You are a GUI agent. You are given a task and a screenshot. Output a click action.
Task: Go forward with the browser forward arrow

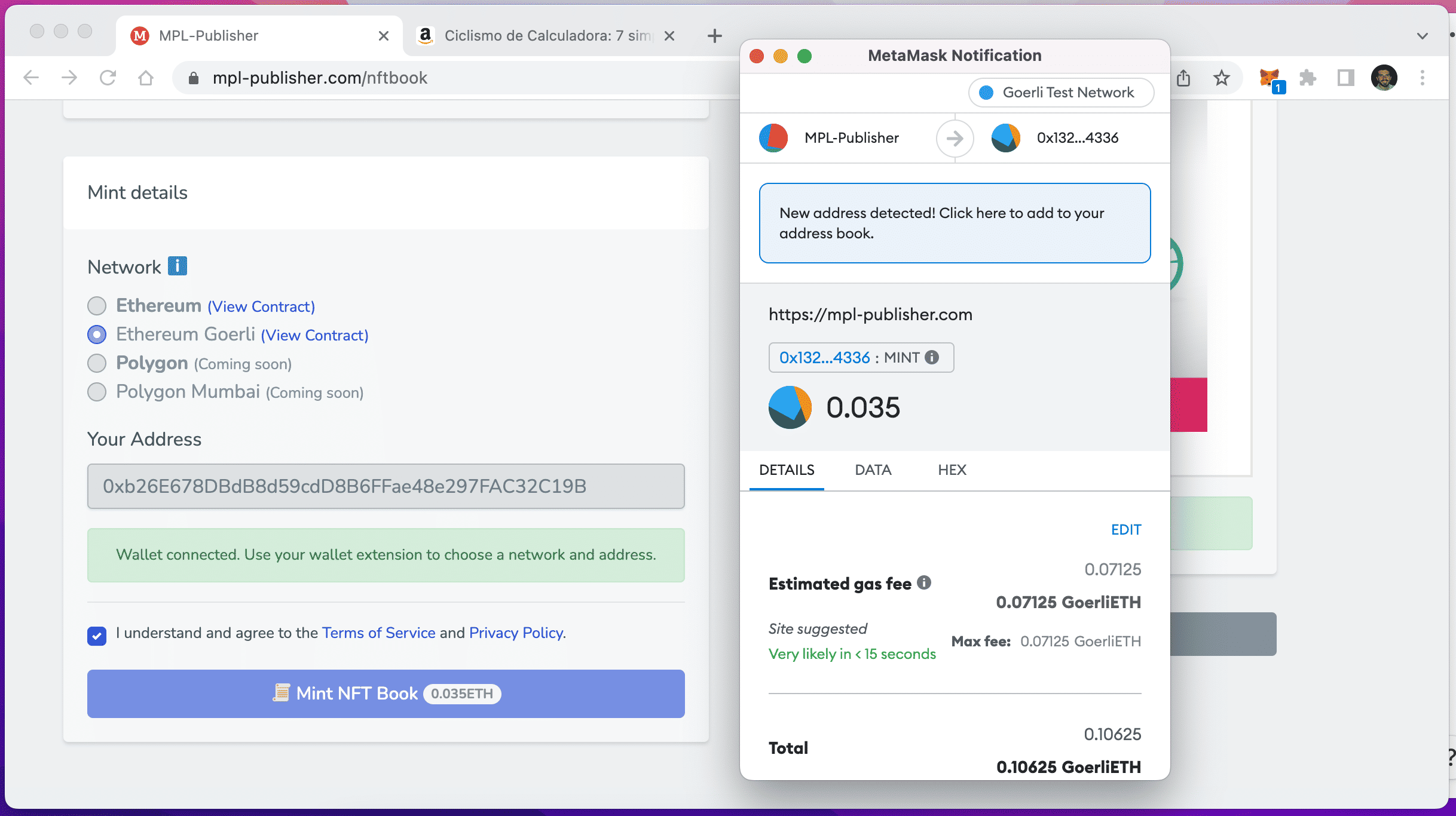click(69, 78)
